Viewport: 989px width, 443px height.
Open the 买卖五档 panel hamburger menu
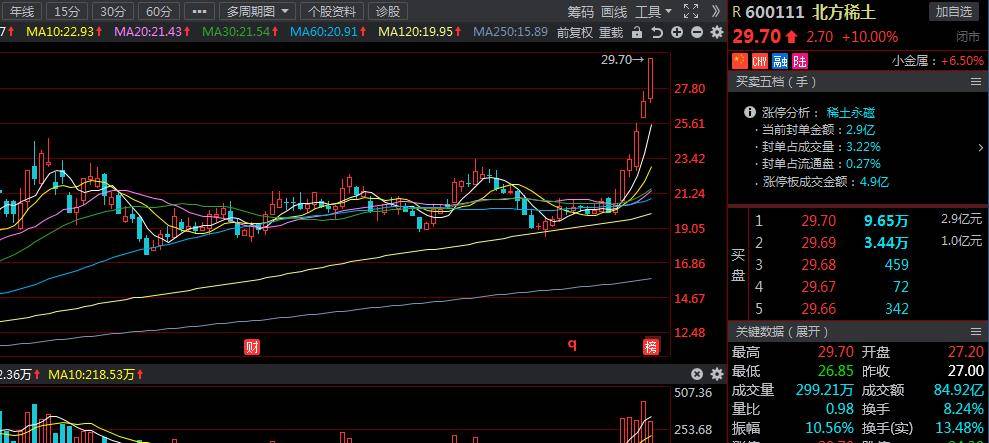click(x=975, y=82)
